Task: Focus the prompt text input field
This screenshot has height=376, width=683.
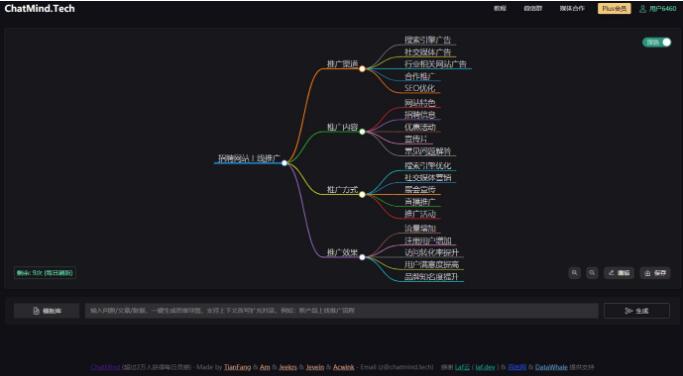Action: 342,311
